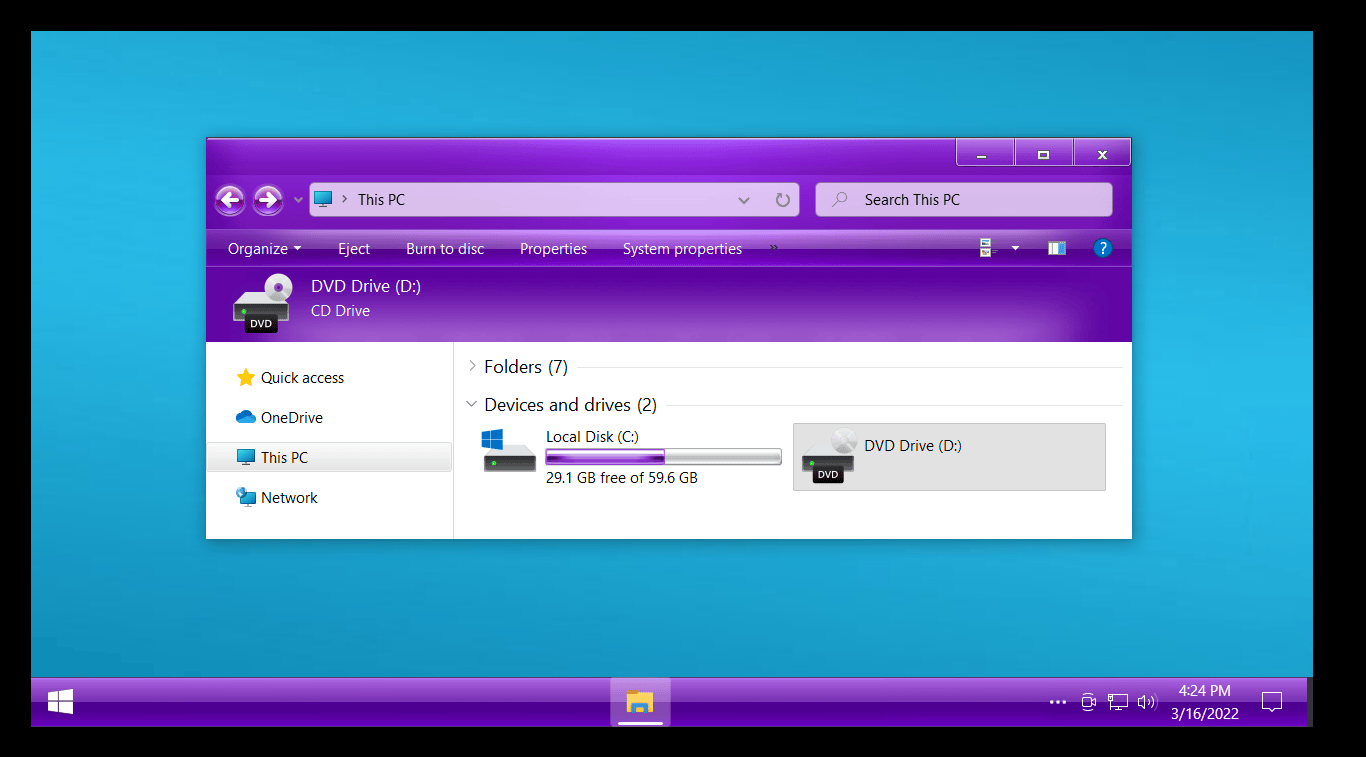Select Local Disk (C:) usage bar
The width and height of the screenshot is (1366, 757).
[663, 457]
